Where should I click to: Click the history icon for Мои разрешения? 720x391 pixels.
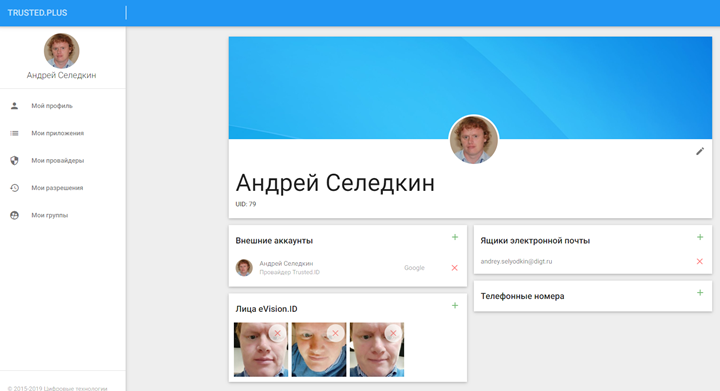(15, 188)
